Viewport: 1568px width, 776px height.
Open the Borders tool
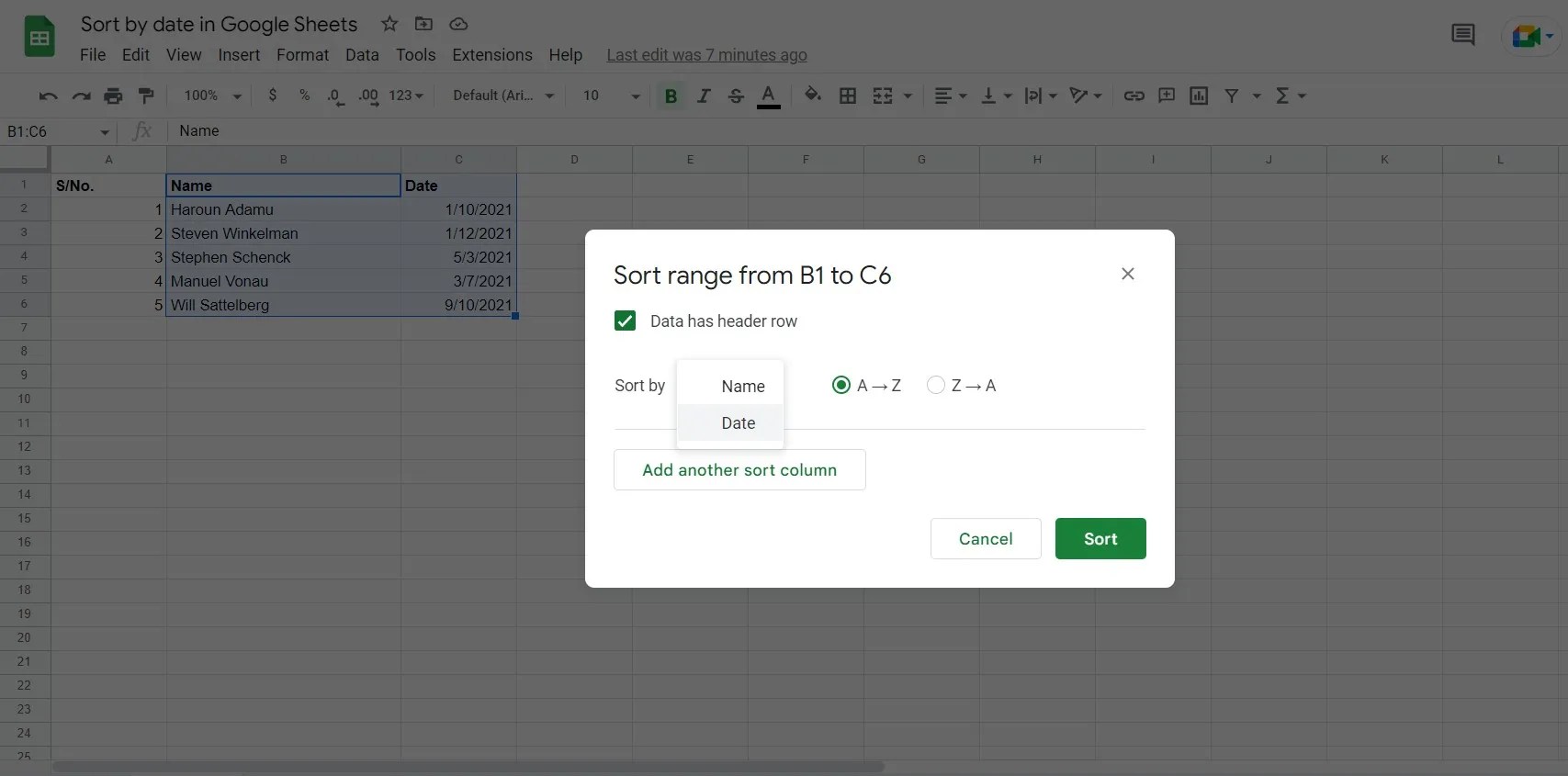(x=848, y=96)
